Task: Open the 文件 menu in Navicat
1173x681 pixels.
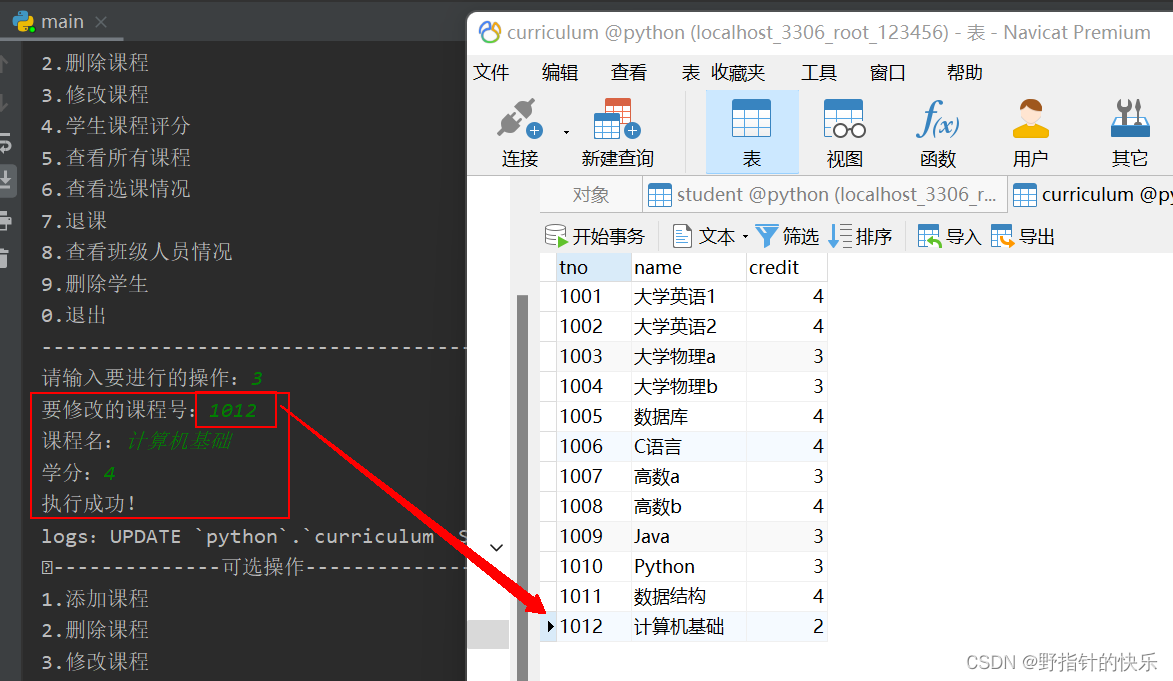Action: coord(491,73)
